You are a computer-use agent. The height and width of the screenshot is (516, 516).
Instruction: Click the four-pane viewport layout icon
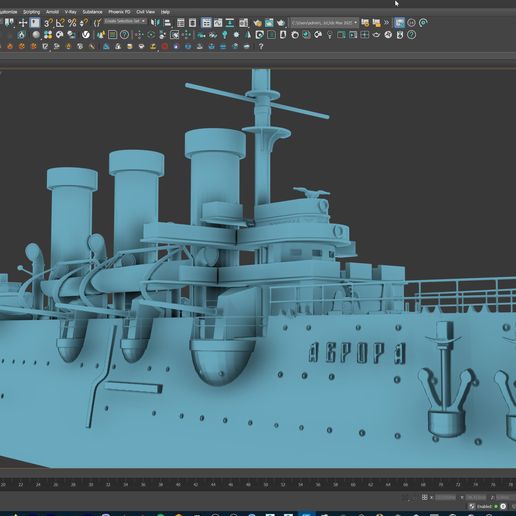[x=365, y=35]
